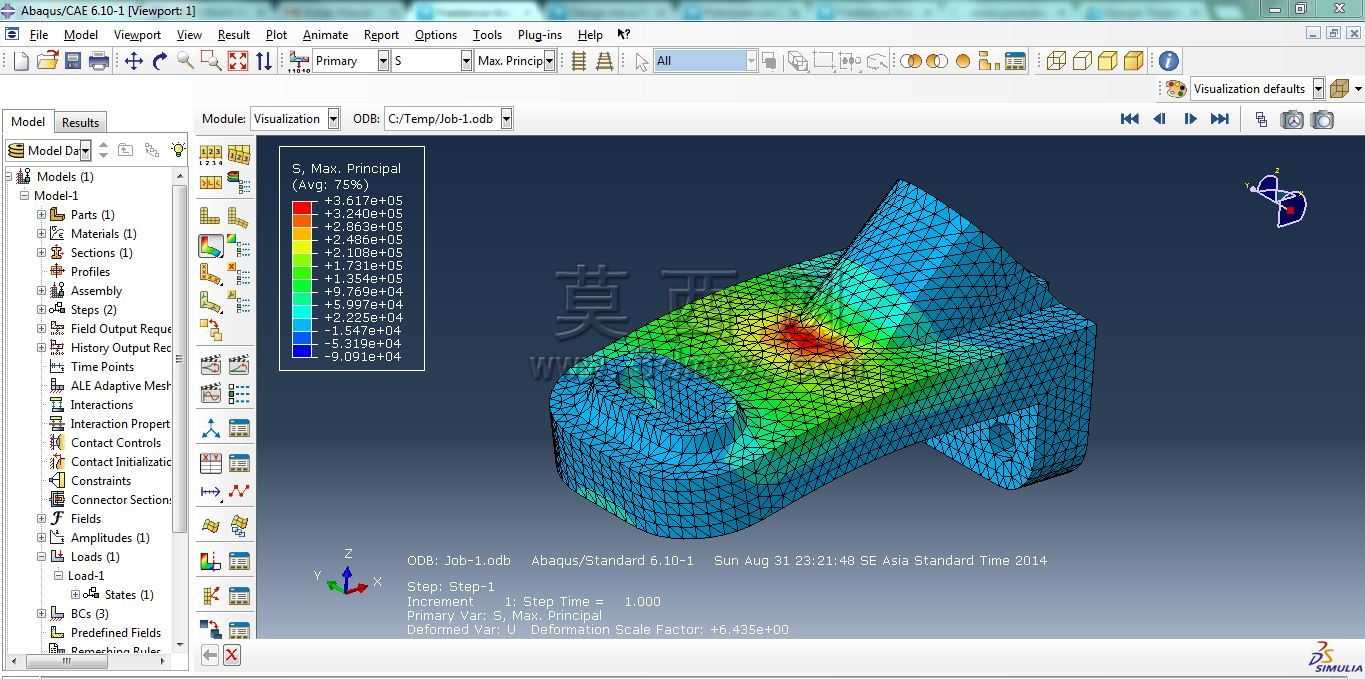The image size is (1365, 679).
Task: Click the Cycle Views arrows icon
Action: tap(264, 61)
